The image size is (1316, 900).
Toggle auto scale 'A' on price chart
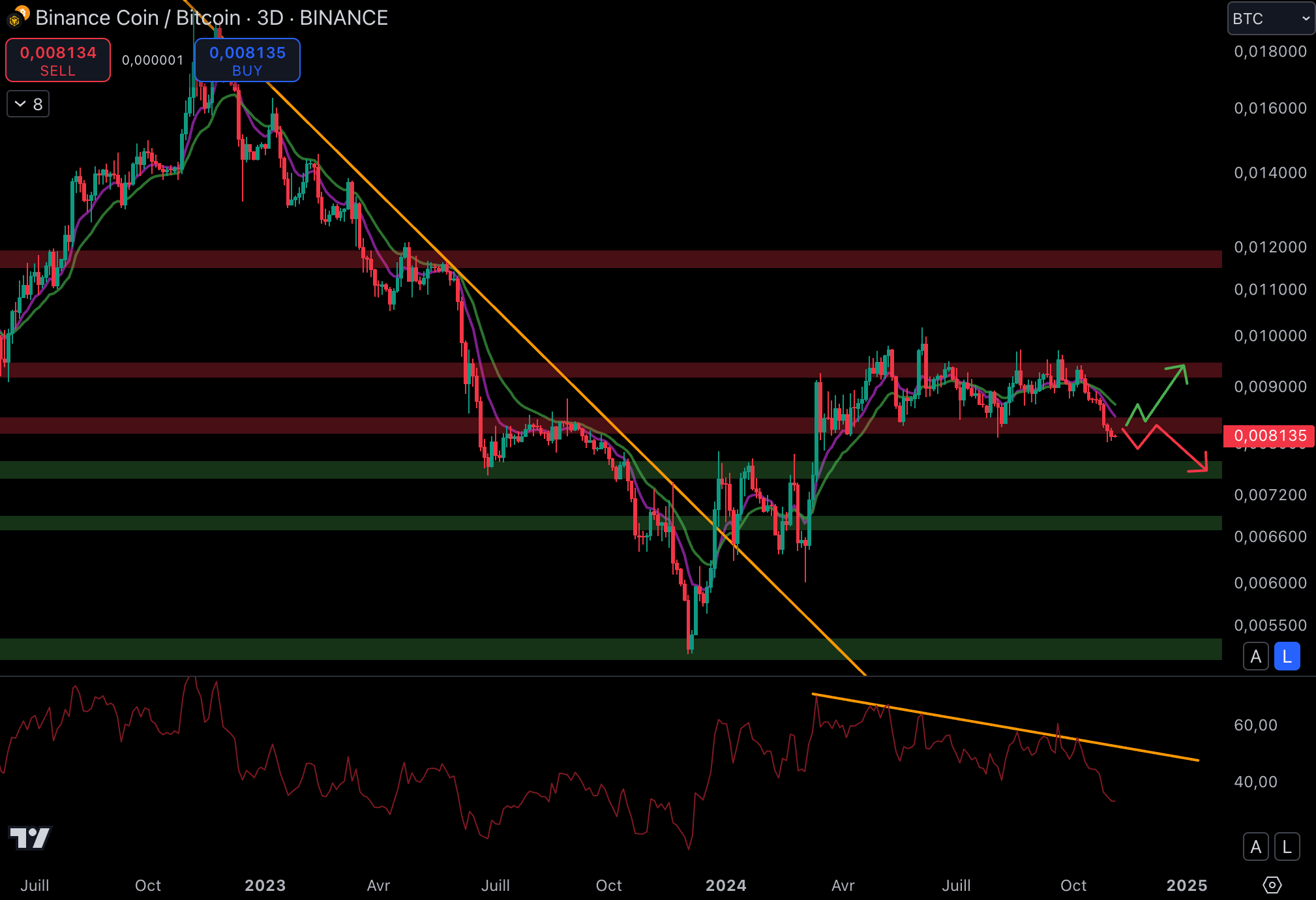tap(1255, 657)
